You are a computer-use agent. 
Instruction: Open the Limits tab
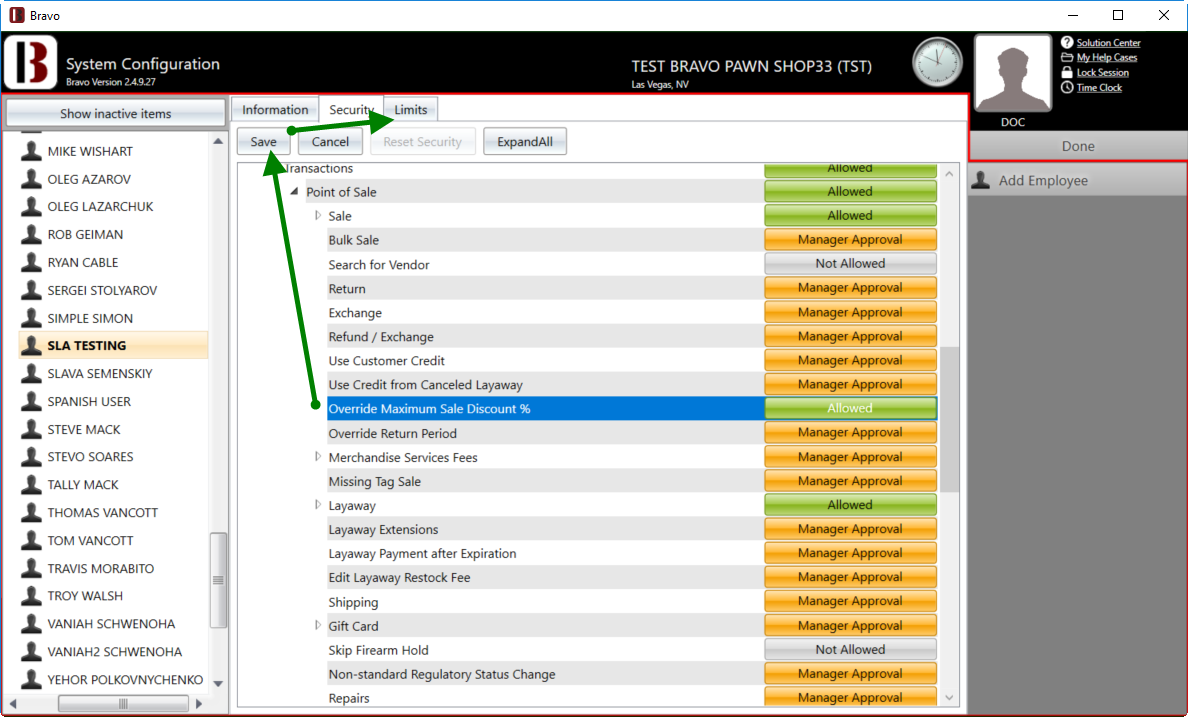coord(411,110)
